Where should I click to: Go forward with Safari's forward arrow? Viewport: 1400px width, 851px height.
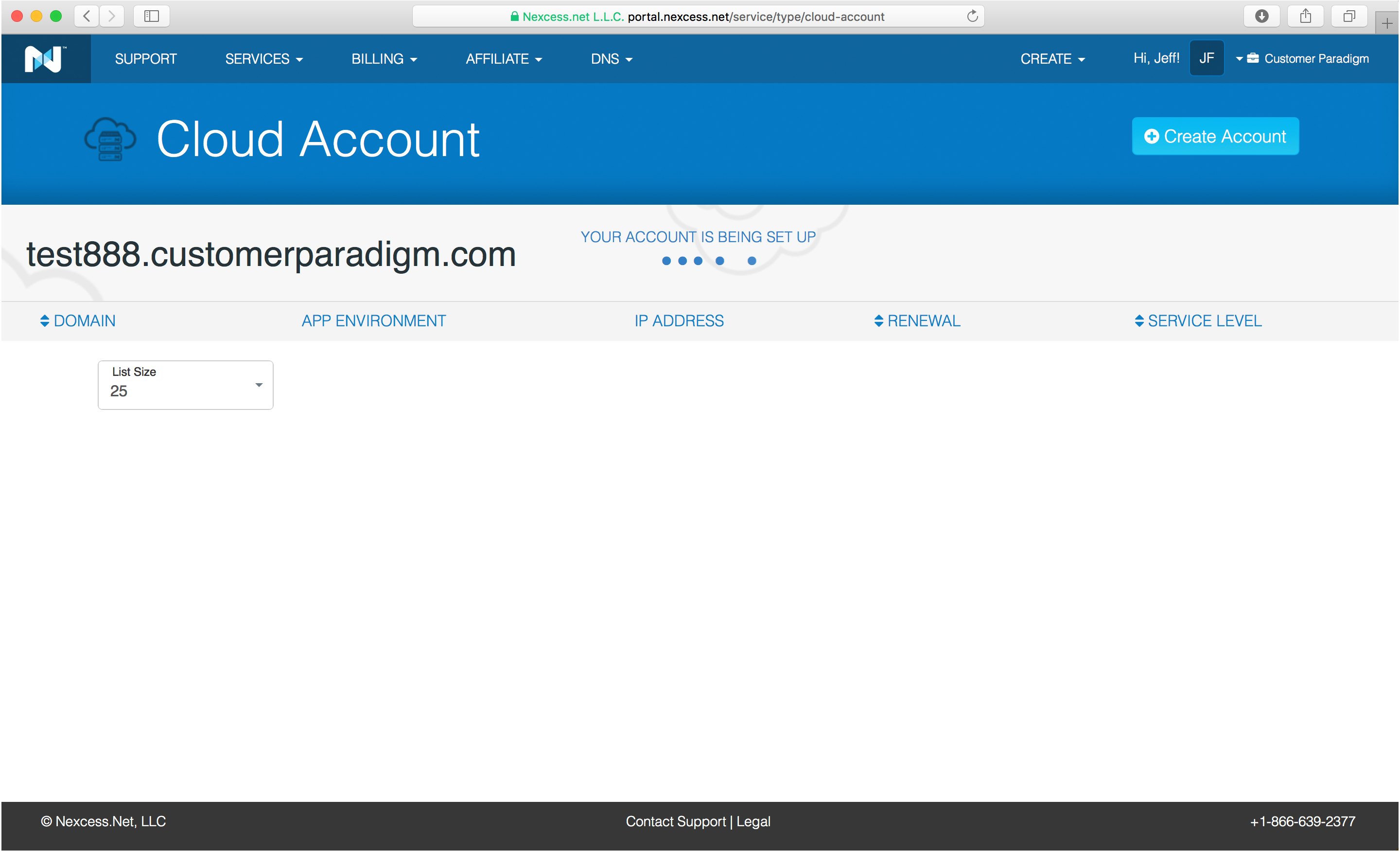[x=111, y=16]
